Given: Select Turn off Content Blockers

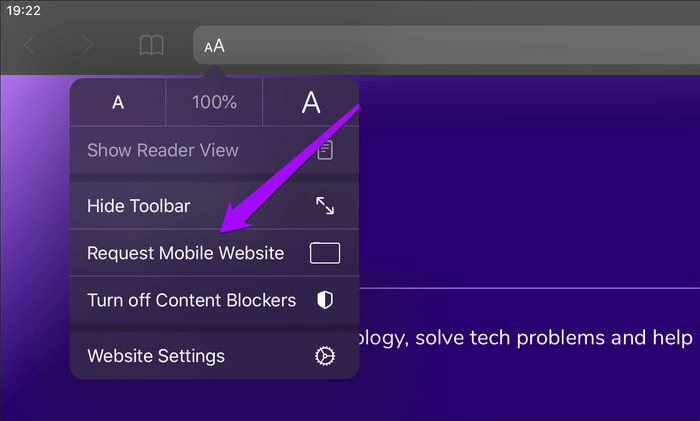Looking at the screenshot, I should (214, 300).
